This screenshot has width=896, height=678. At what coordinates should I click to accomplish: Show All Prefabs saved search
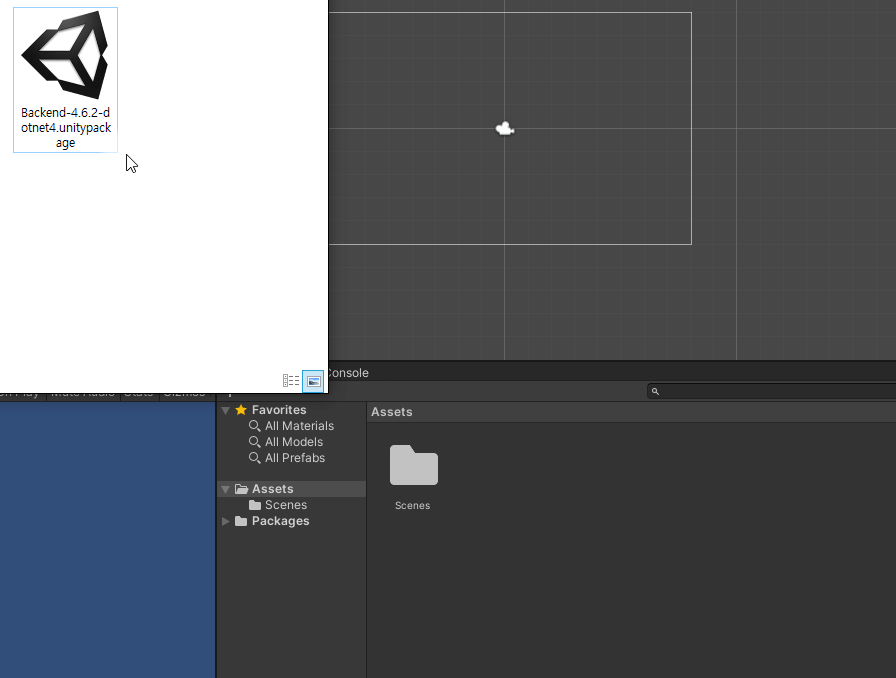295,458
